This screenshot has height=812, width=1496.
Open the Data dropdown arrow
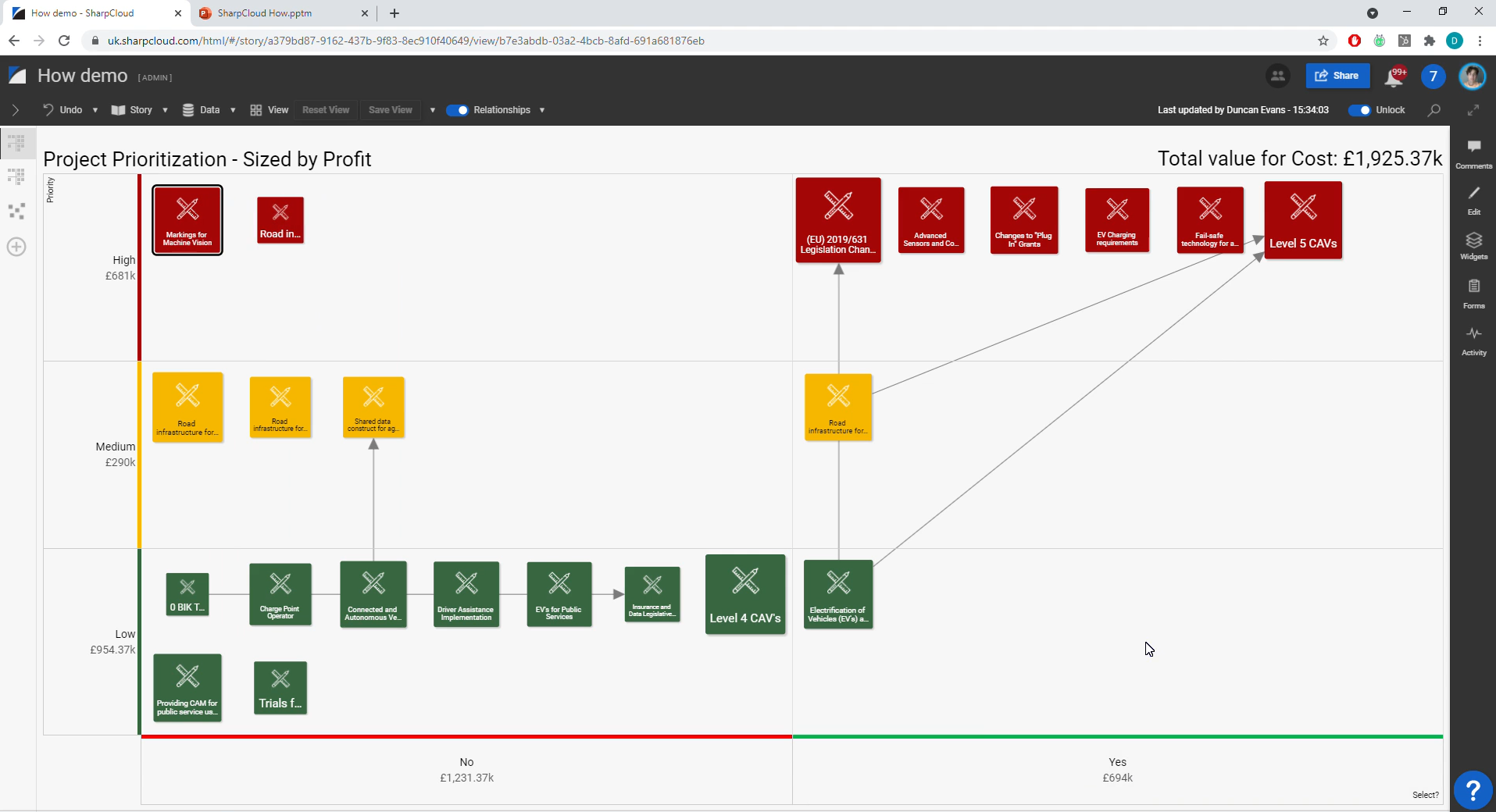coord(231,110)
